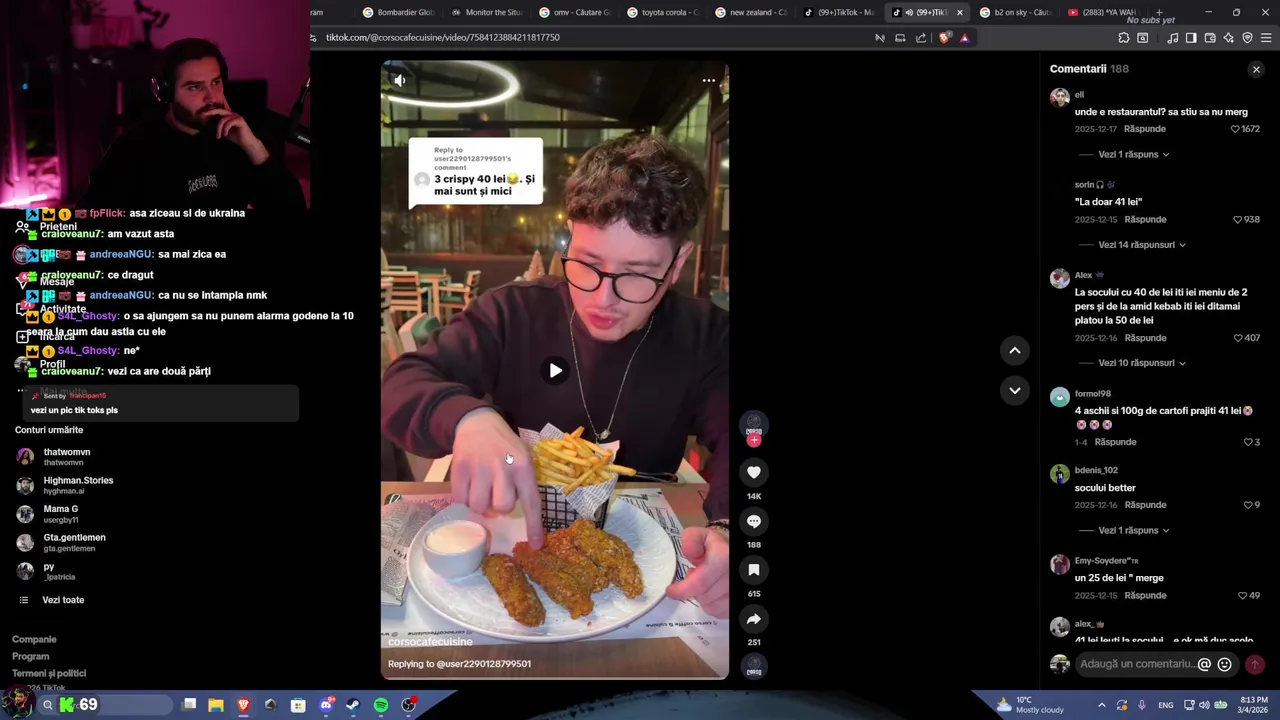This screenshot has height=720, width=1280.
Task: Open comments via speech bubble icon
Action: pyautogui.click(x=754, y=521)
